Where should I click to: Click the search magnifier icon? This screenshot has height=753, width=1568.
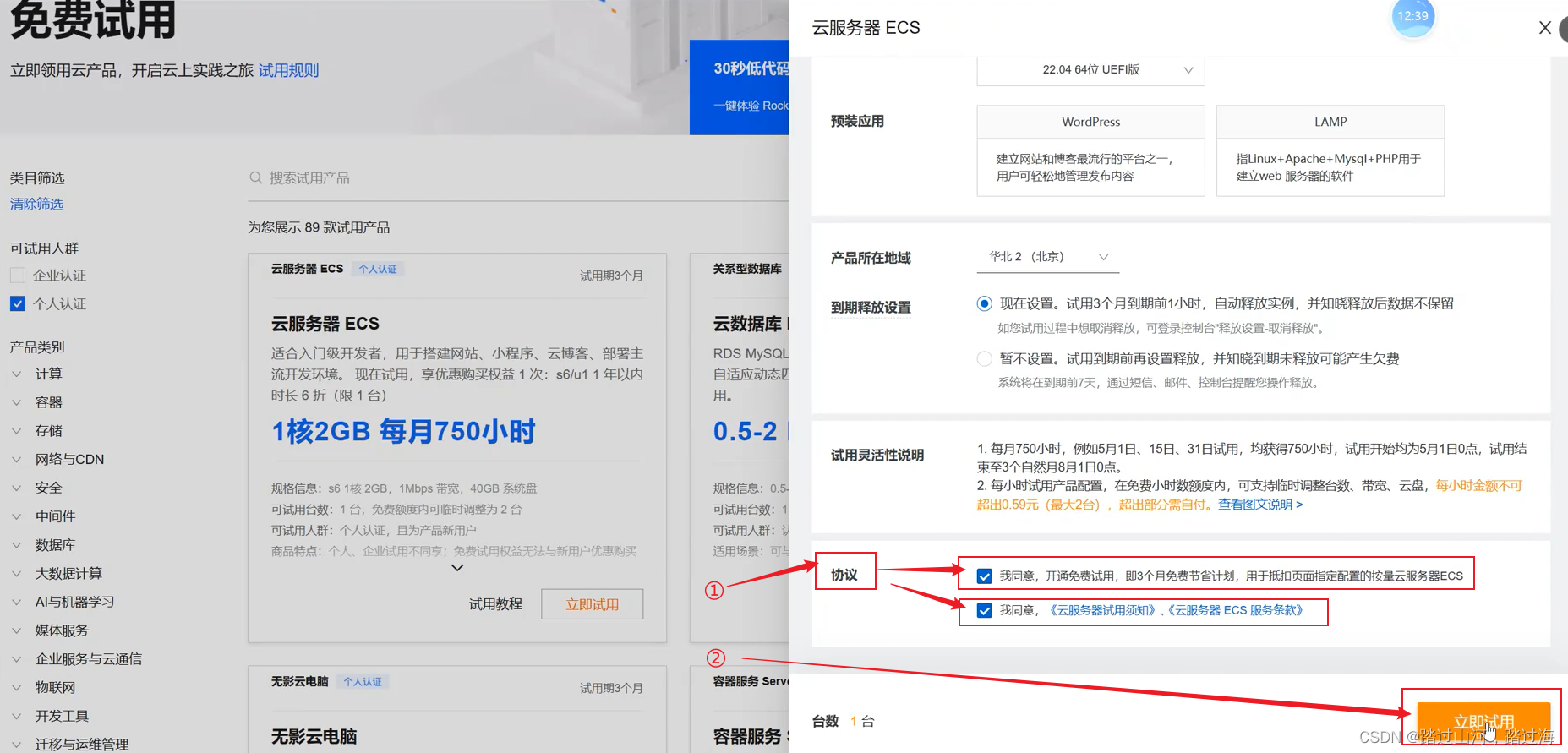[255, 177]
